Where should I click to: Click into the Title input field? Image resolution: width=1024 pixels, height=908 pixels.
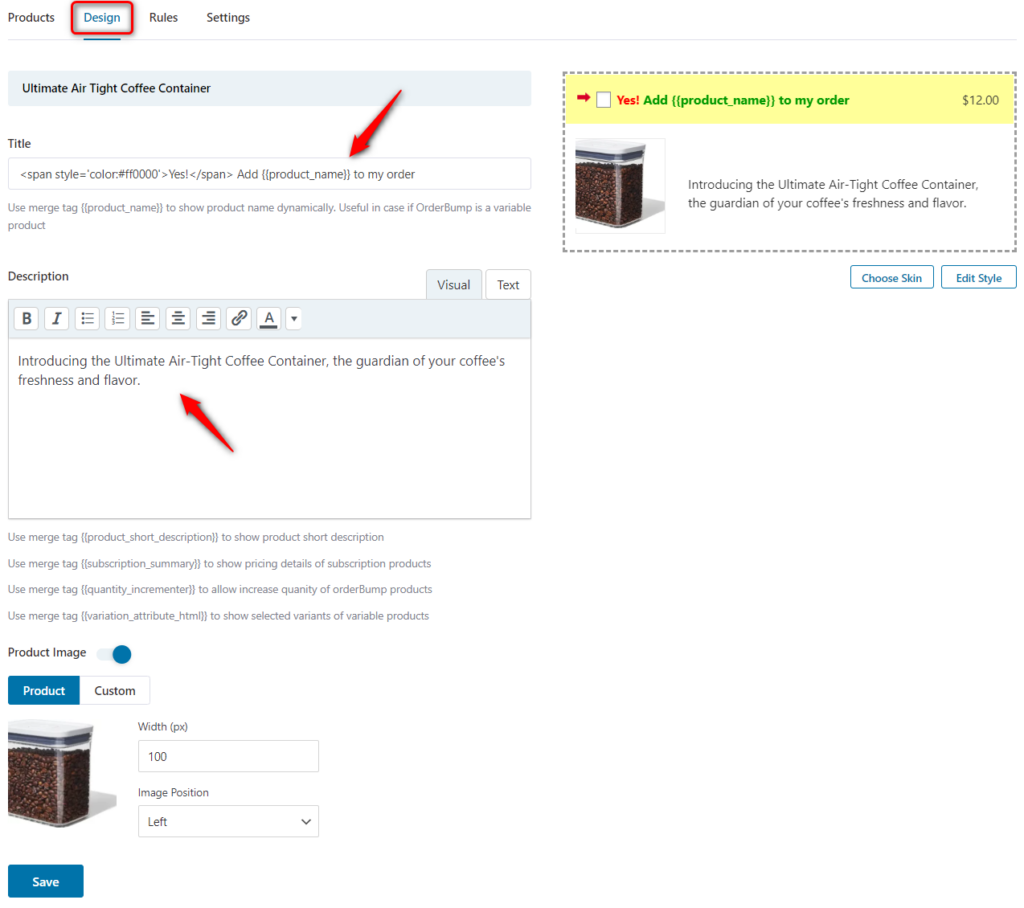(269, 174)
